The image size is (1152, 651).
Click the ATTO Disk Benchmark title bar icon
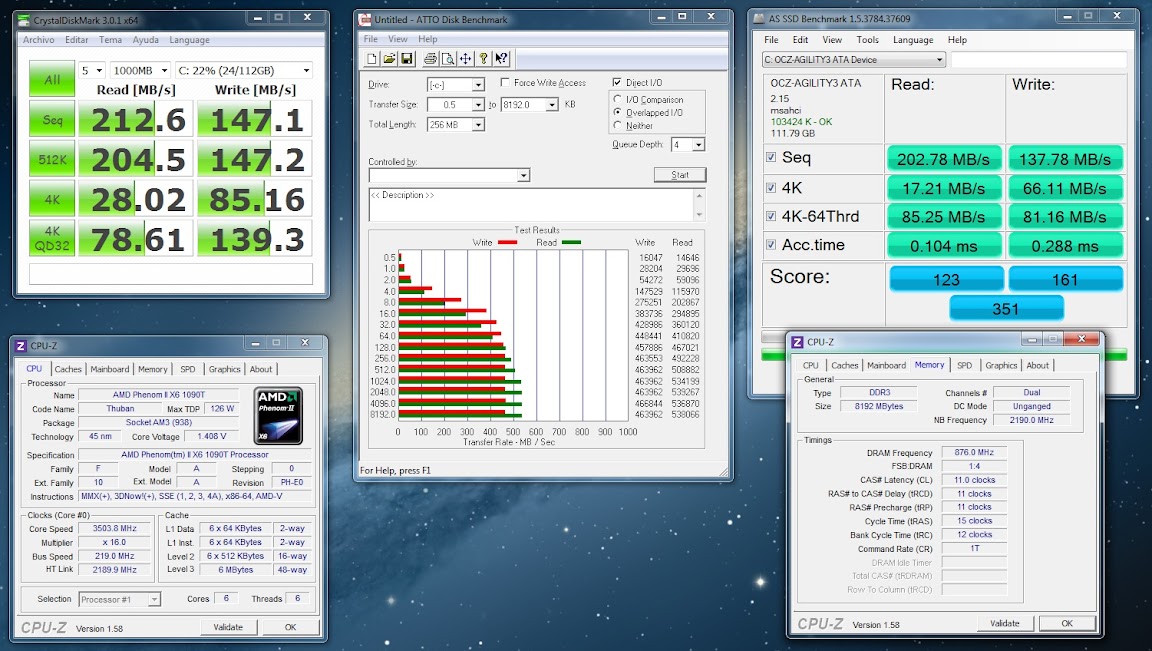point(364,19)
